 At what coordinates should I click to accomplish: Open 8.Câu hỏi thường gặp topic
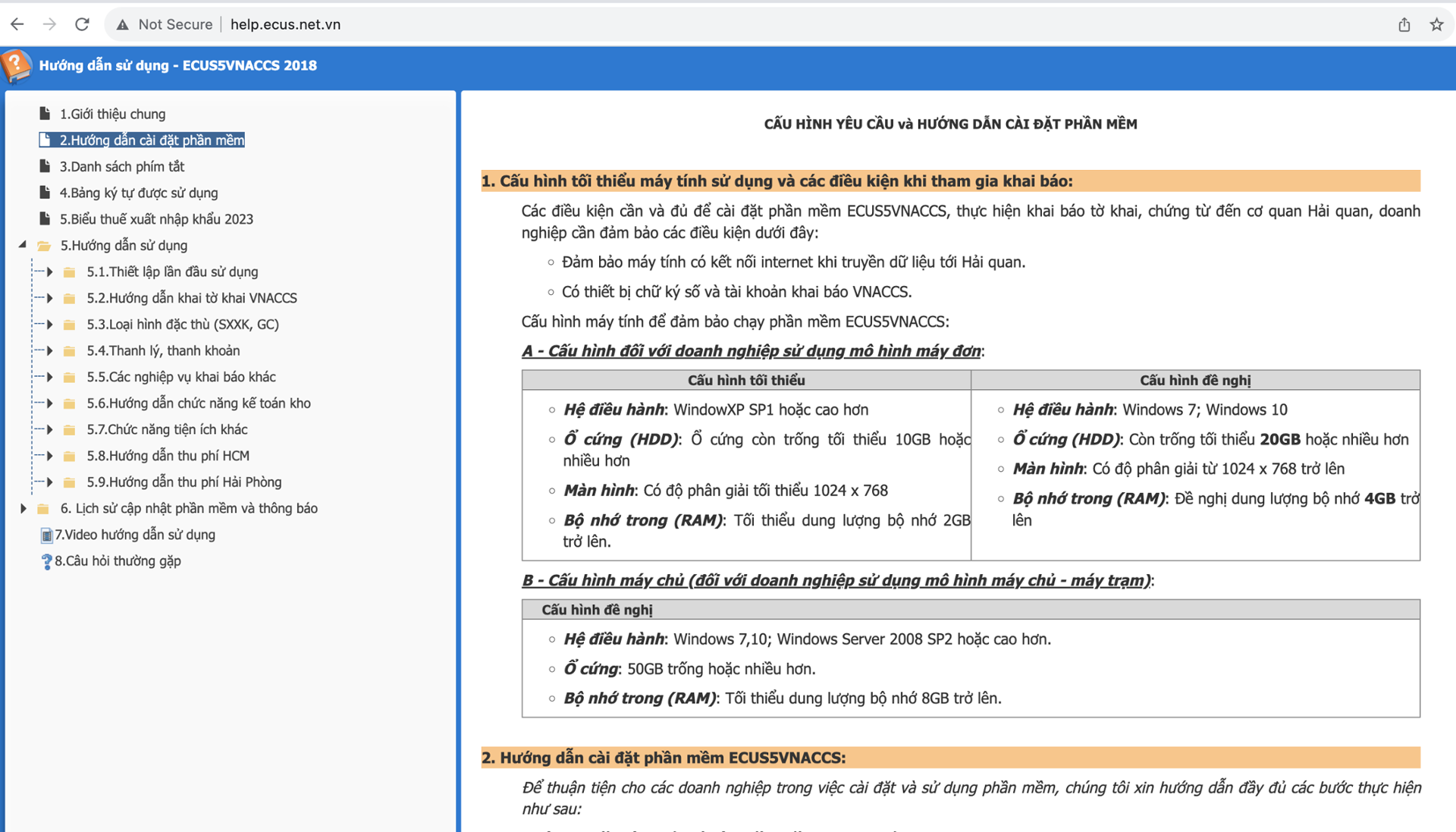pos(118,561)
